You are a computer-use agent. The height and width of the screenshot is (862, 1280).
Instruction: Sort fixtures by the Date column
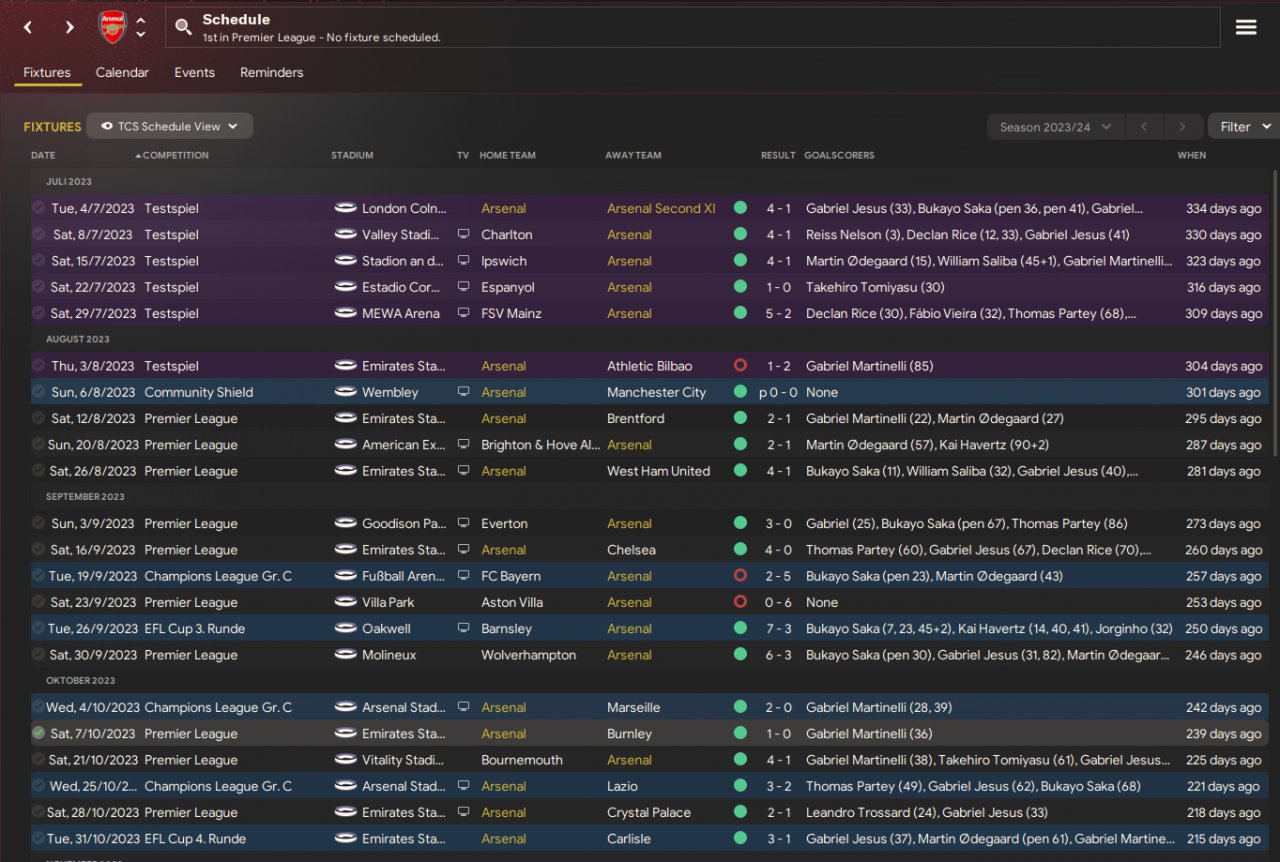43,155
